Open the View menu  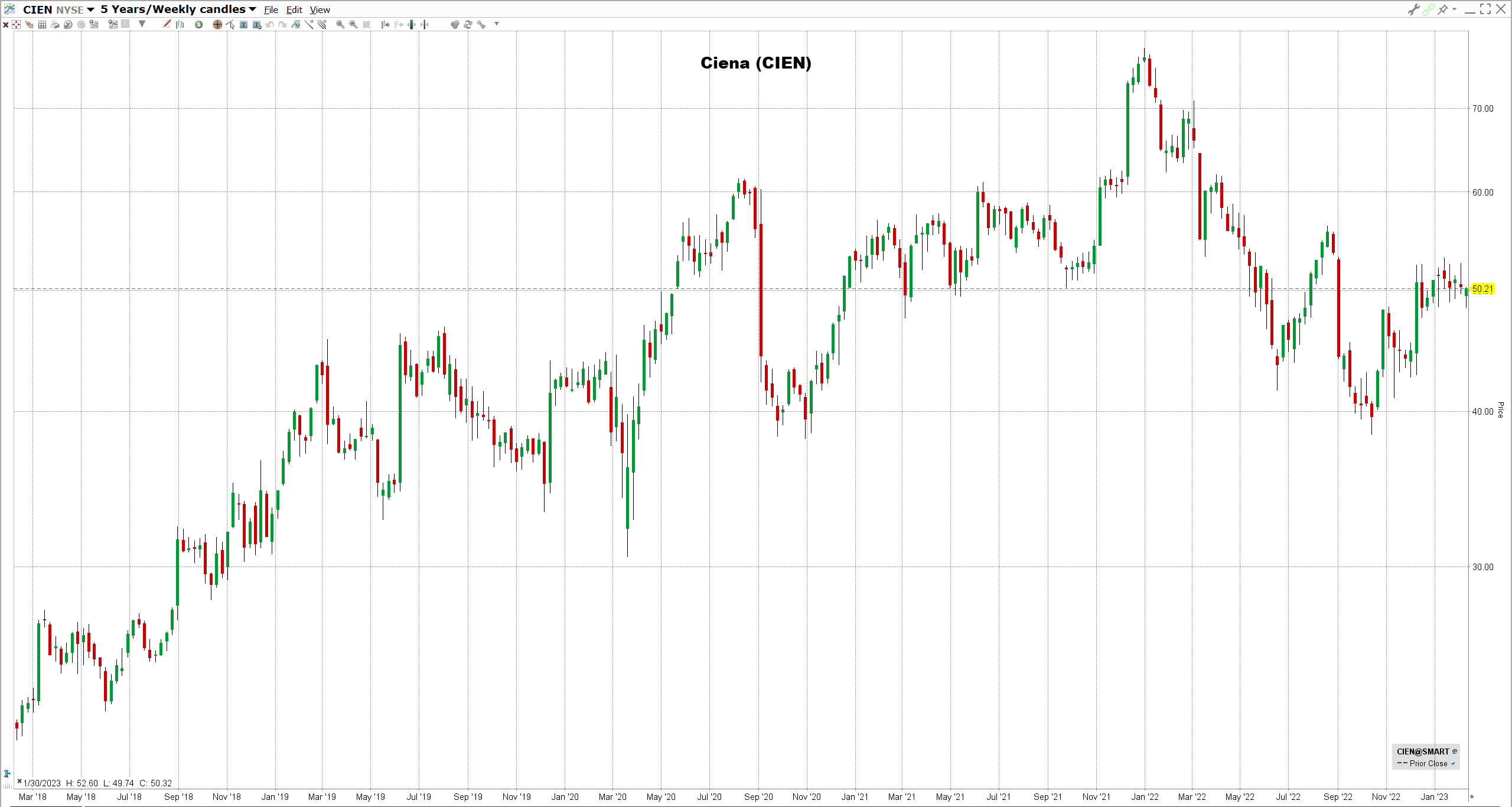[x=320, y=10]
